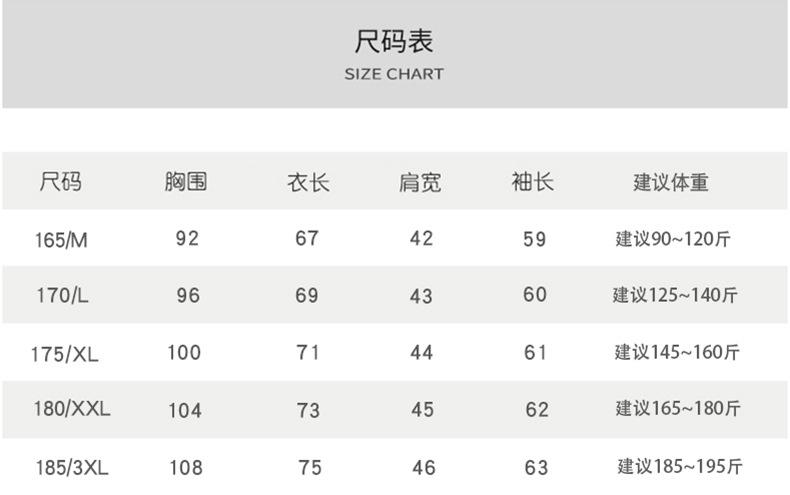Click the 180/XXL size row label
The image size is (790, 495).
pyautogui.click(x=71, y=409)
